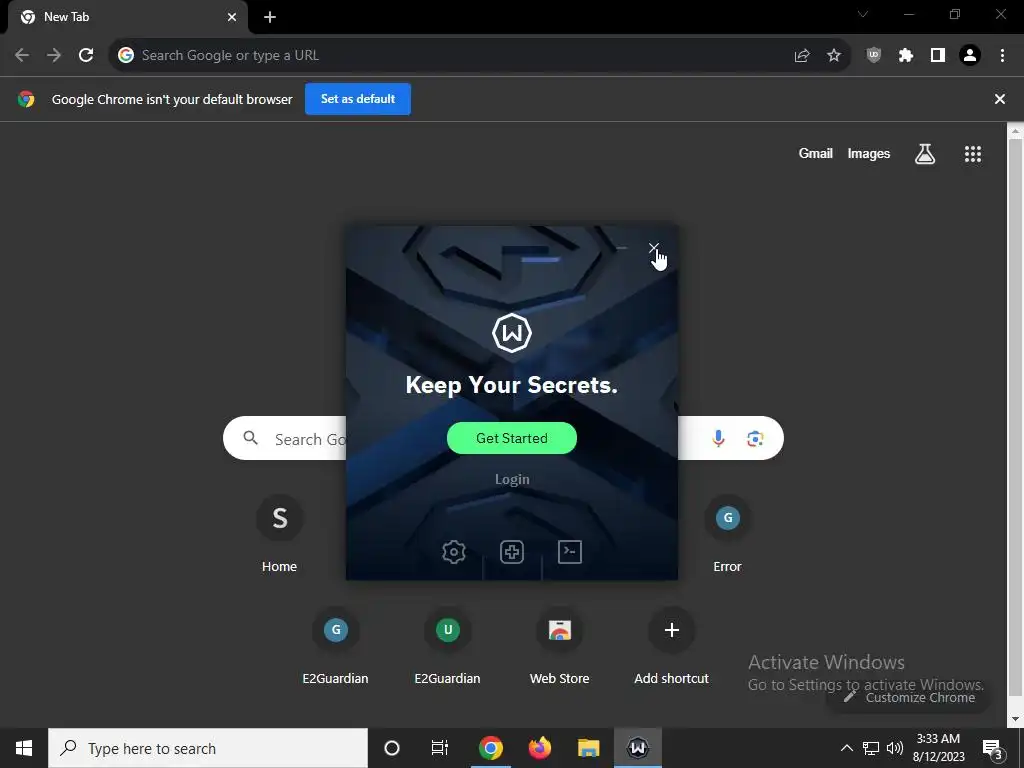Image resolution: width=1024 pixels, height=768 pixels.
Task: Open Windows notification center
Action: (993, 748)
